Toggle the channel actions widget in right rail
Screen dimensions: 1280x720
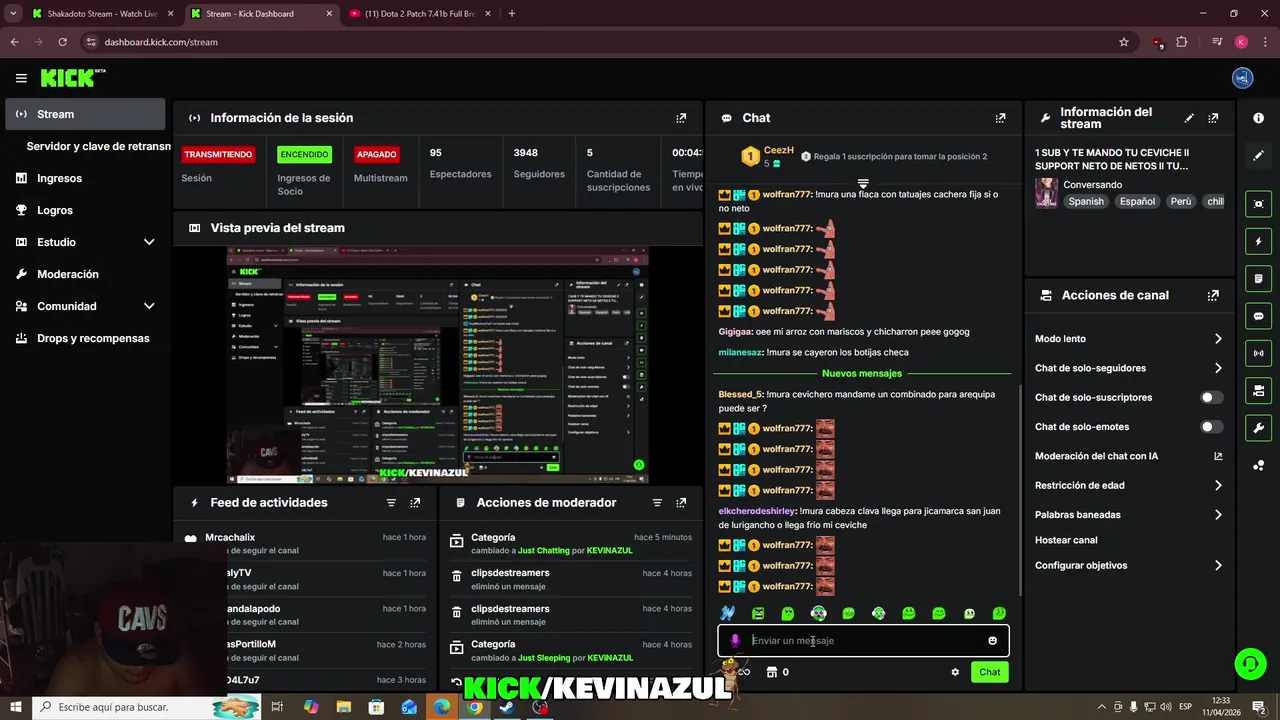tap(1258, 390)
